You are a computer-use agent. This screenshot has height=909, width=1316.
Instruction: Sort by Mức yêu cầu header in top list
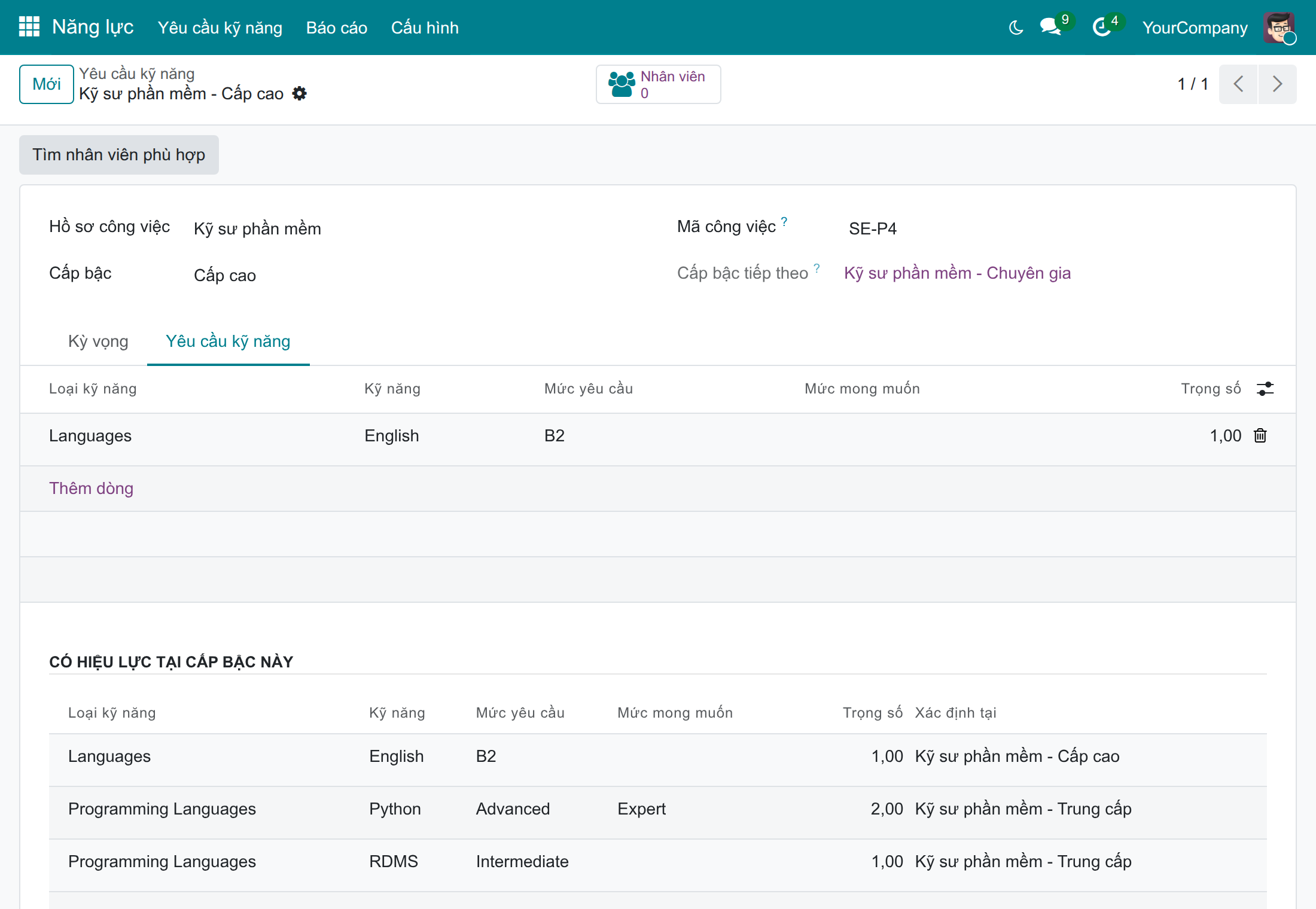point(589,389)
